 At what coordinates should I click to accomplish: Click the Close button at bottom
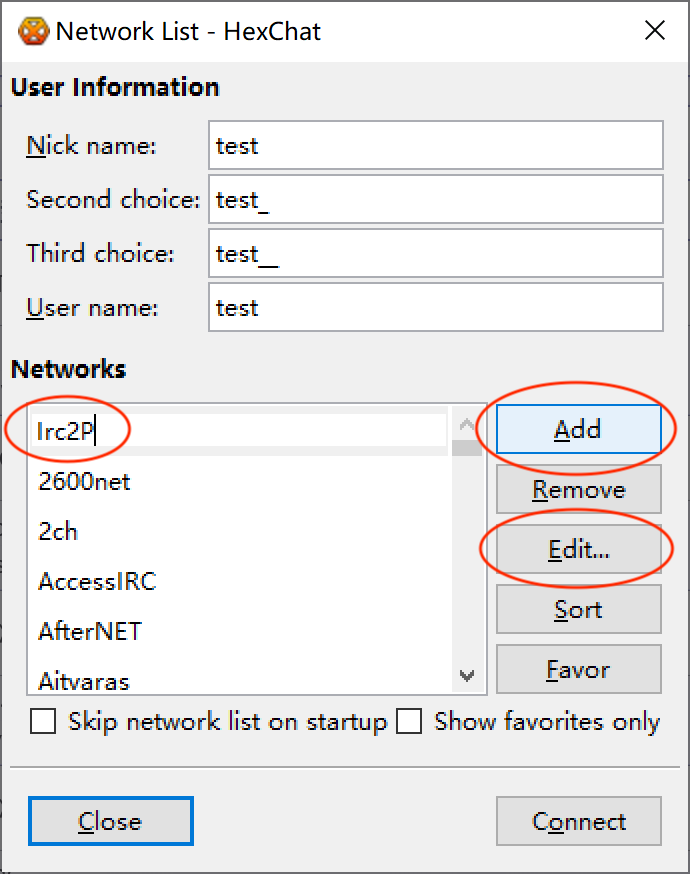[110, 821]
